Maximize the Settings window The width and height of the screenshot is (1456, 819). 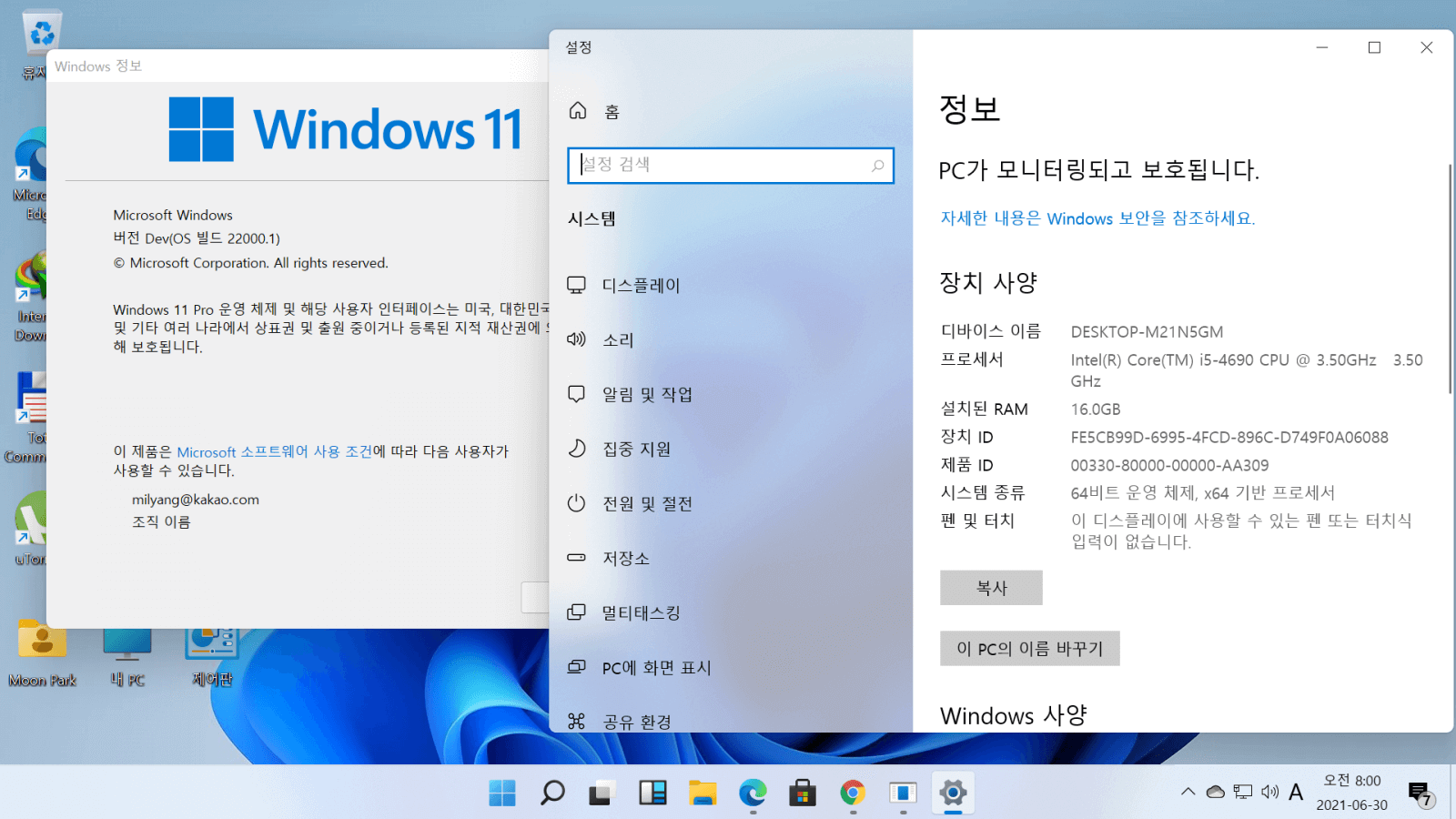pos(1374,47)
